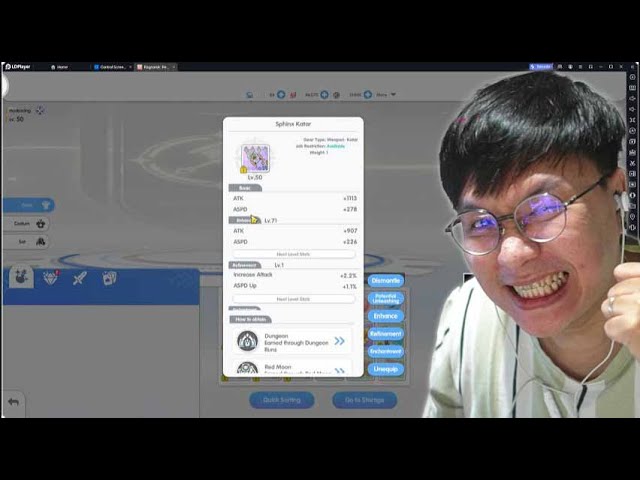
Task: Select the cards tab icon
Action: [109, 278]
